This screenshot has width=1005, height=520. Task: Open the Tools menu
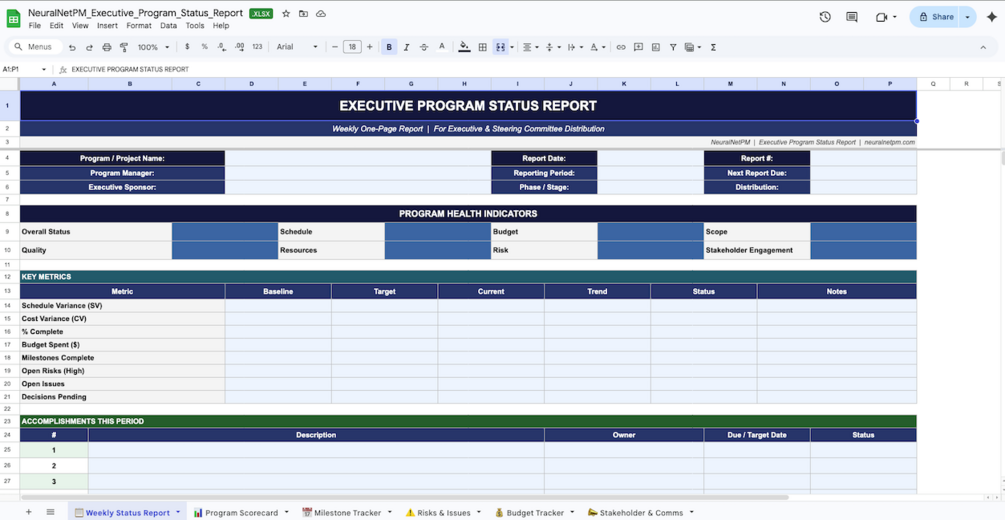[195, 26]
